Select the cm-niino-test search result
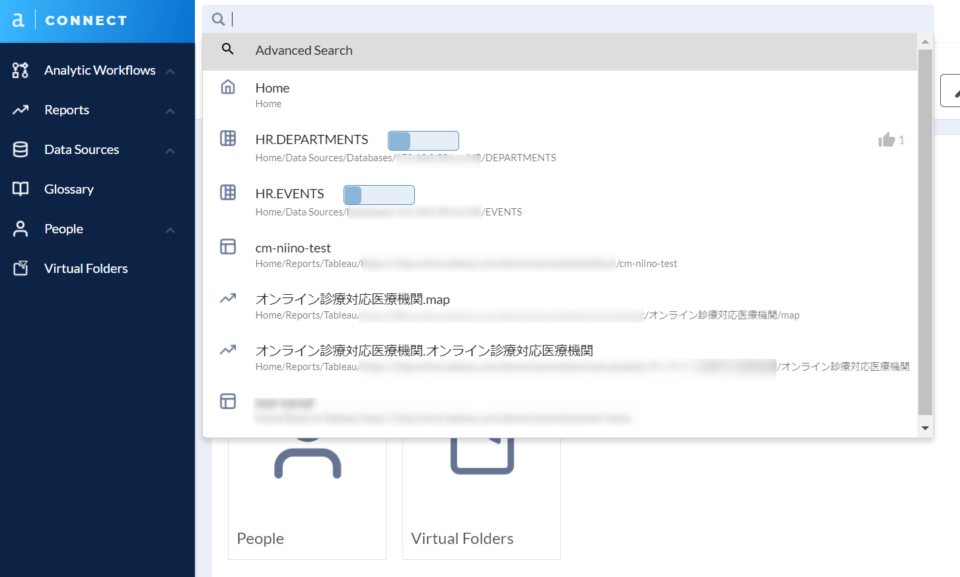This screenshot has height=577, width=960. pyautogui.click(x=560, y=255)
